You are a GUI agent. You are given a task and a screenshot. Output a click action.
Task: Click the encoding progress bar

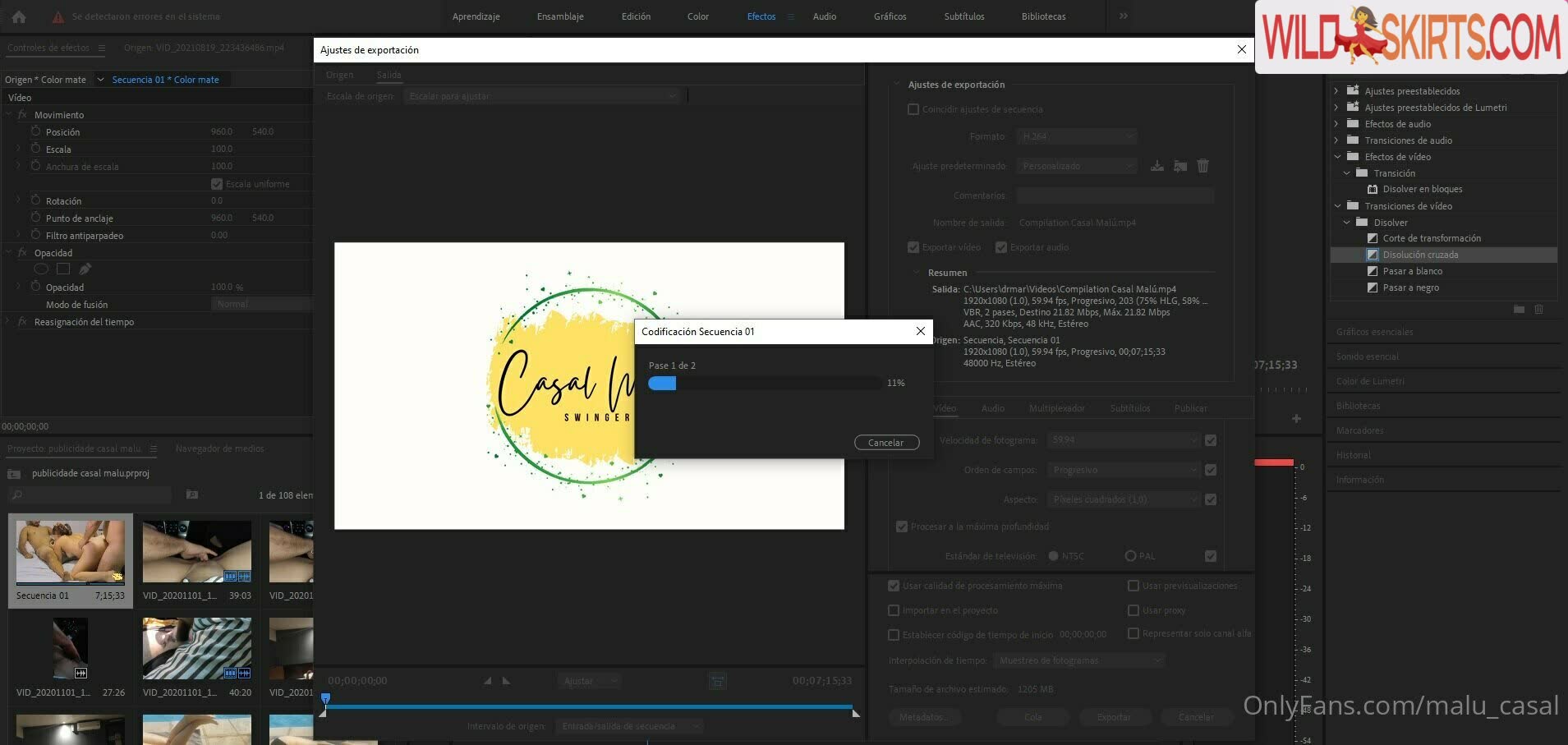click(765, 383)
